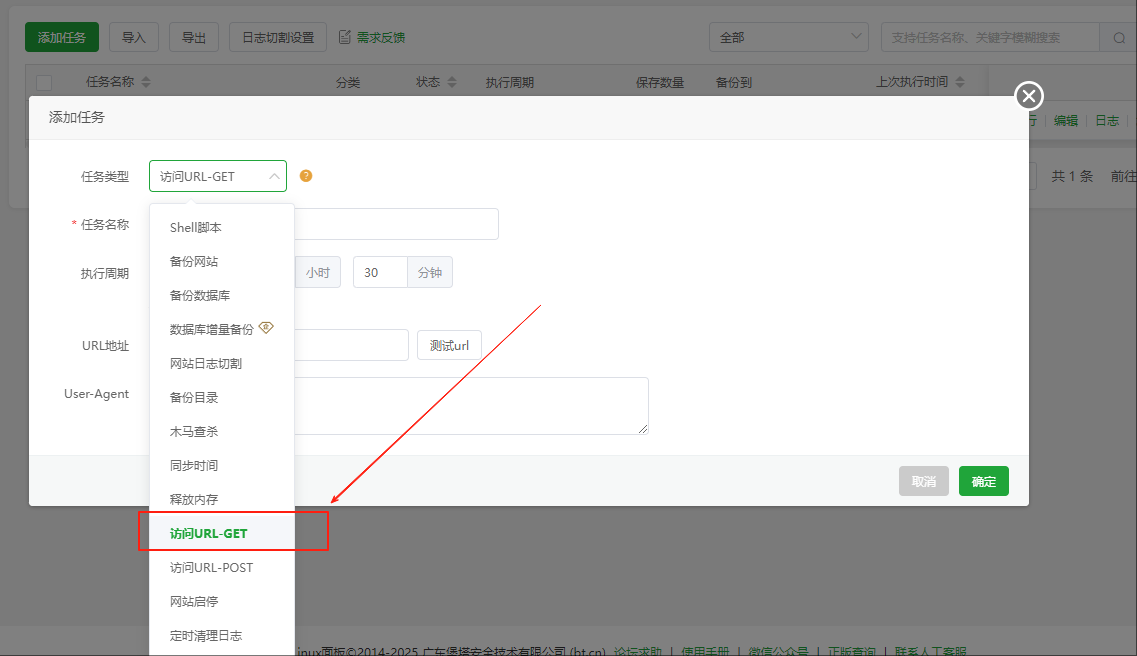Image resolution: width=1137 pixels, height=656 pixels.
Task: Click sort arrows beside 状态 column
Action: [451, 82]
